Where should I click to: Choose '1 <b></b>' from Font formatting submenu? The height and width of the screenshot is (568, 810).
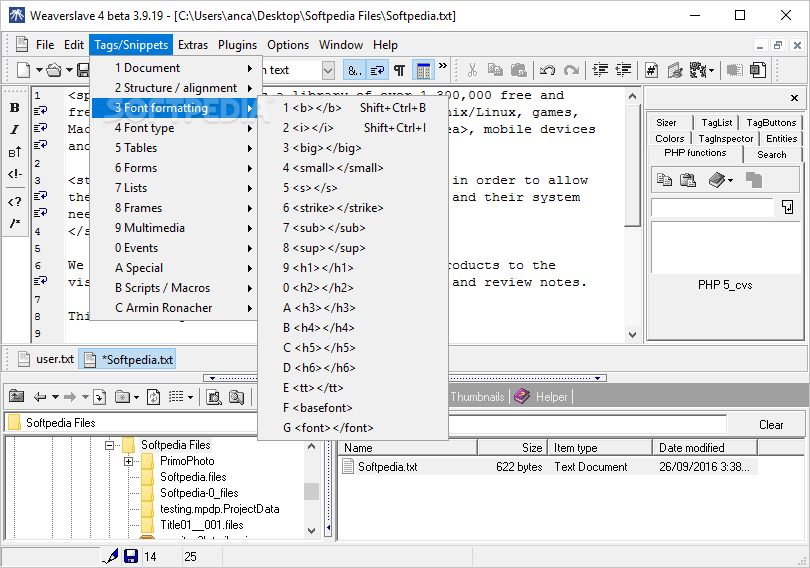point(353,108)
